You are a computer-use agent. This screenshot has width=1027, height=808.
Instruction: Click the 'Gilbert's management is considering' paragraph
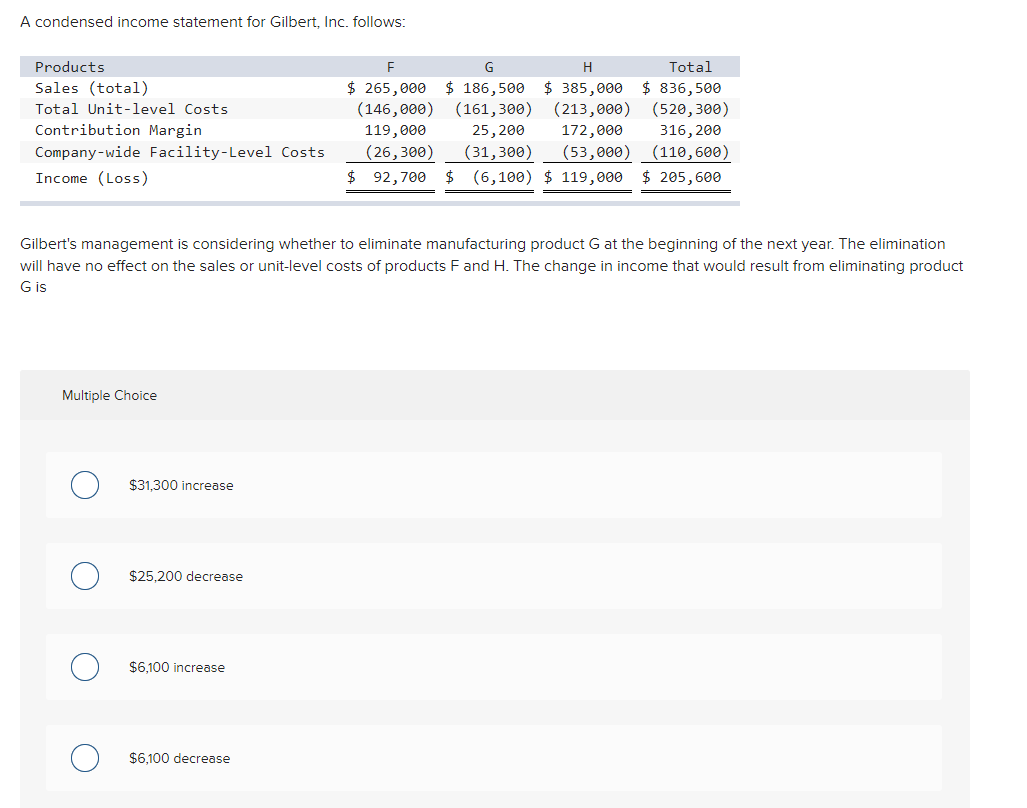click(491, 265)
